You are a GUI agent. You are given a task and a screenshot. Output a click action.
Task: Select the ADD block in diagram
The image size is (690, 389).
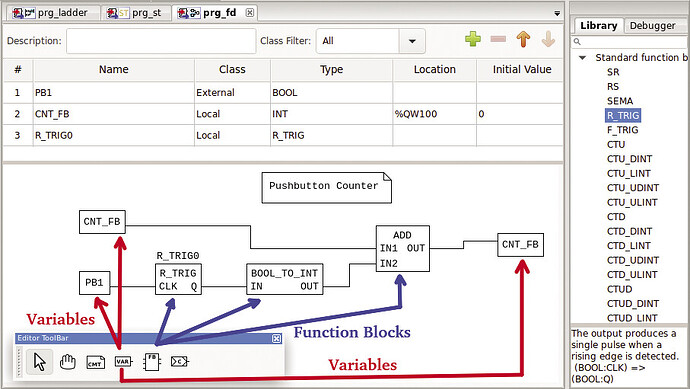click(x=403, y=249)
